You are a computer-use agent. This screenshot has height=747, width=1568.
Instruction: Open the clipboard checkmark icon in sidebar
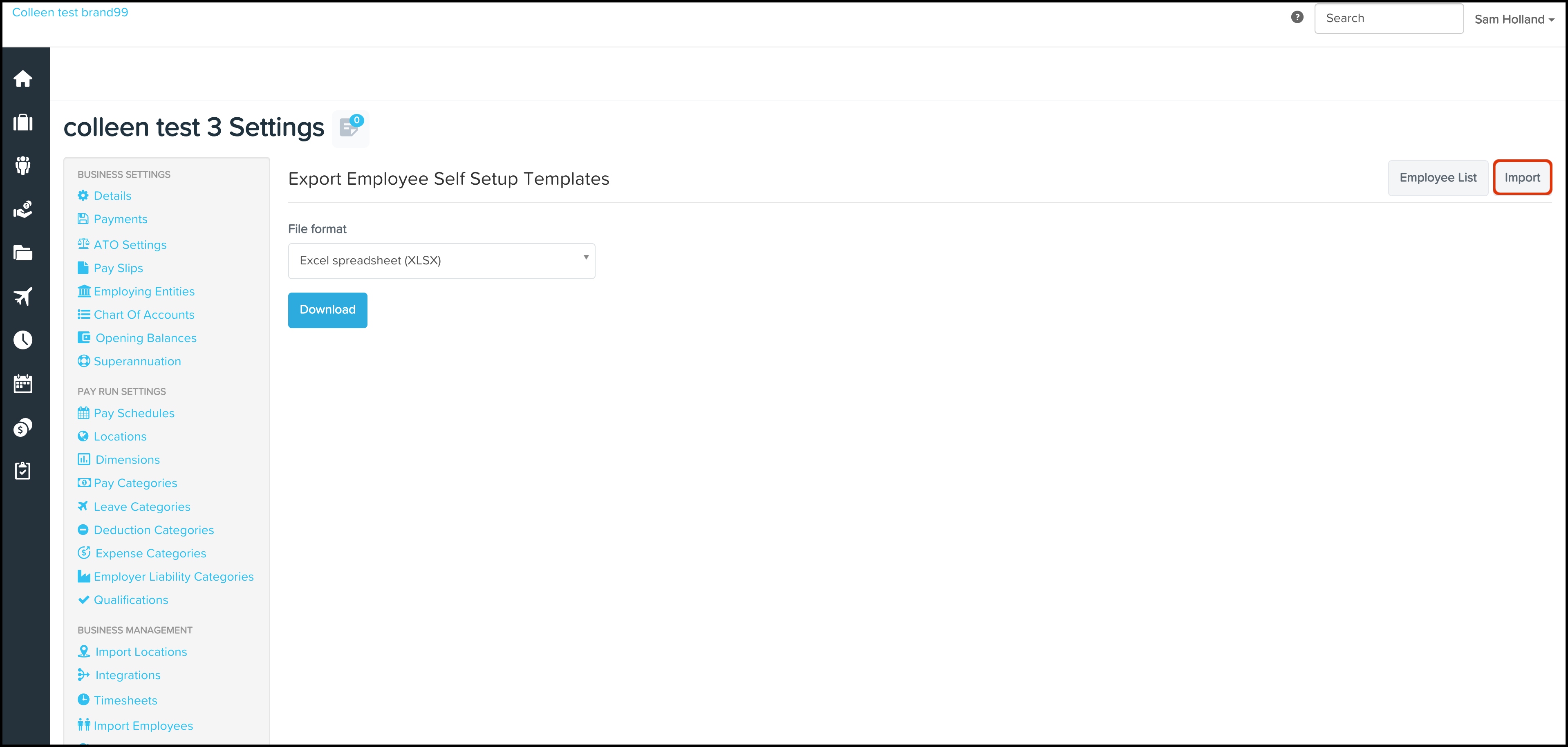[23, 470]
